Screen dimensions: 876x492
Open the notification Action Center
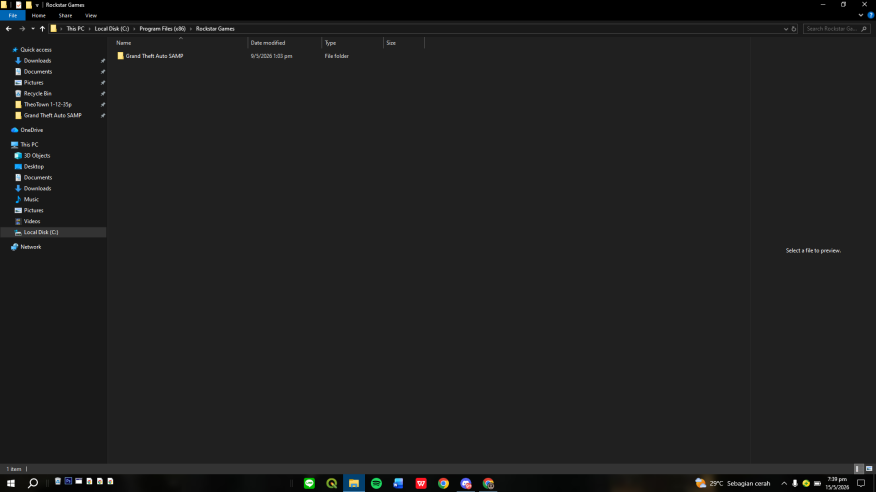[861, 483]
